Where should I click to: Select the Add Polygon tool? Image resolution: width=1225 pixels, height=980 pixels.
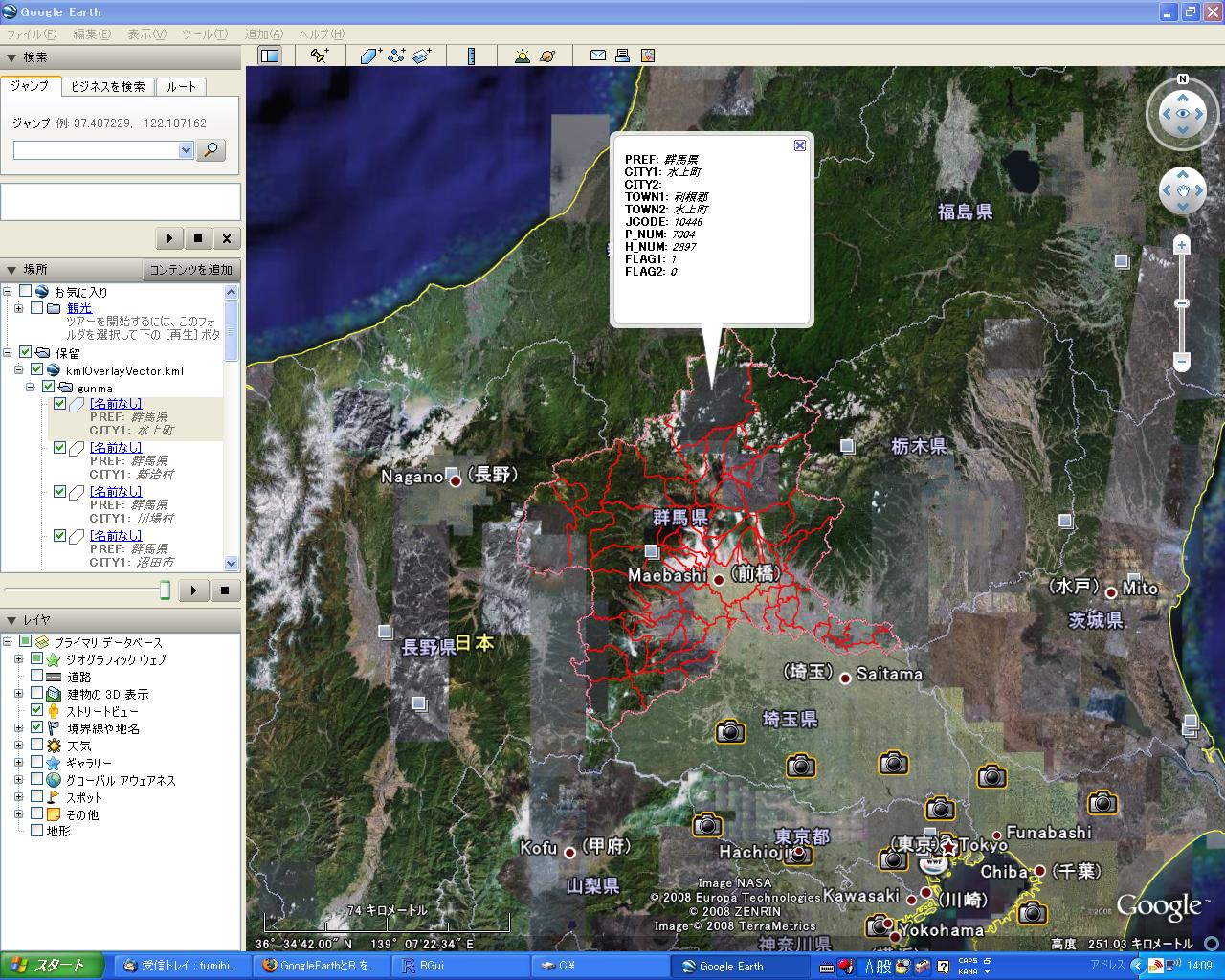pos(371,56)
